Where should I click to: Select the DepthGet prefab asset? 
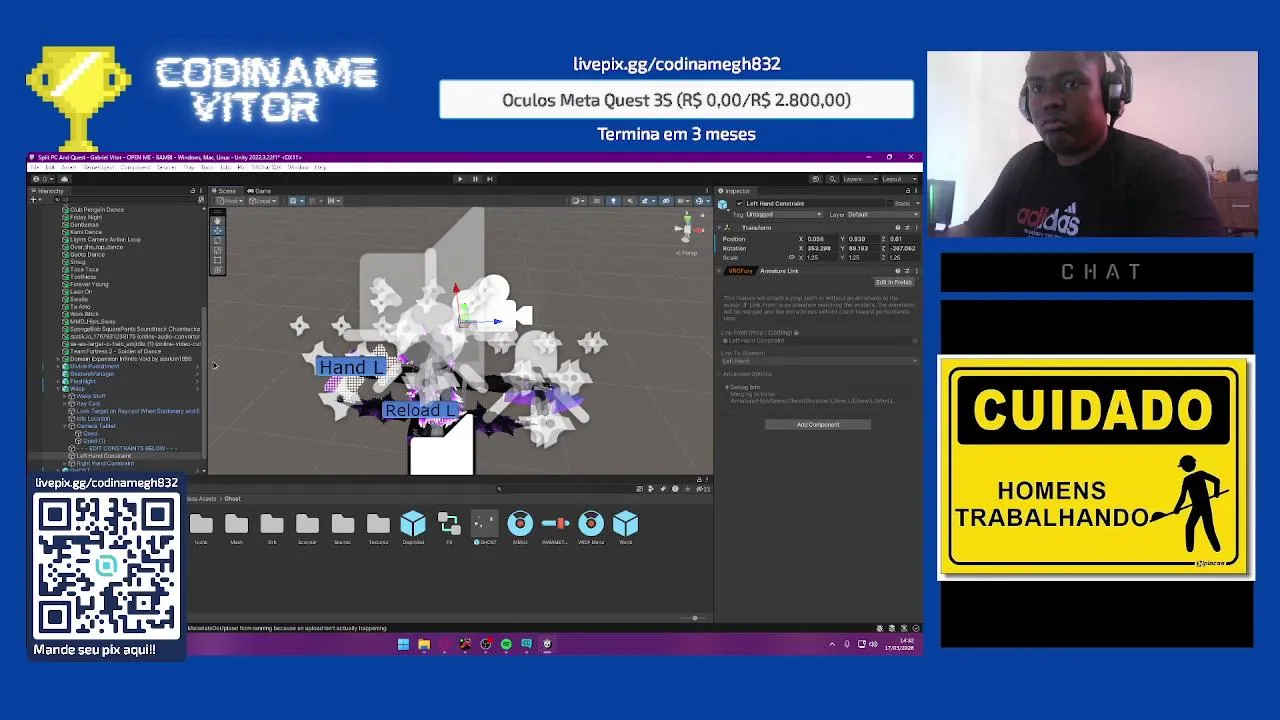pyautogui.click(x=413, y=527)
